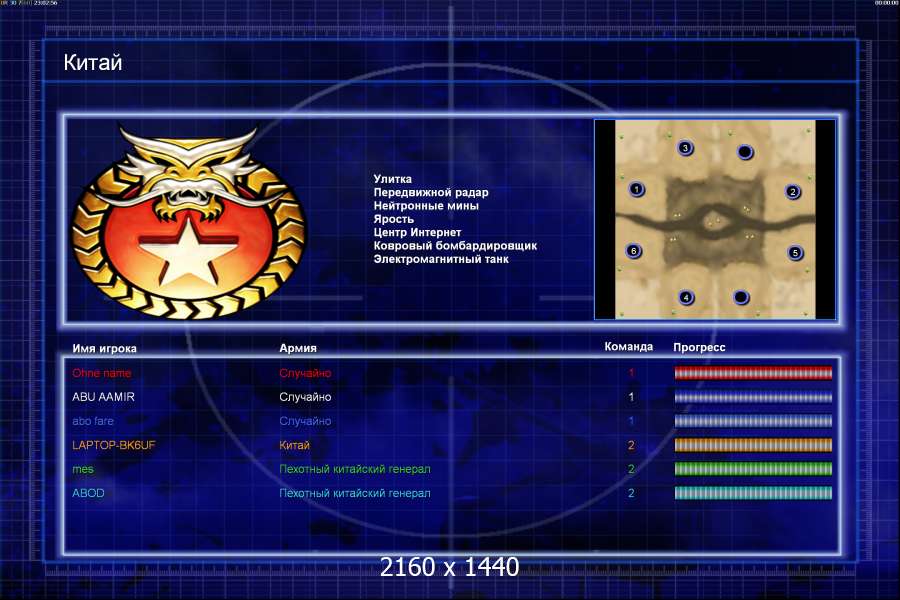Select player name 'Ohne name'
This screenshot has height=600, width=900.
pos(102,373)
